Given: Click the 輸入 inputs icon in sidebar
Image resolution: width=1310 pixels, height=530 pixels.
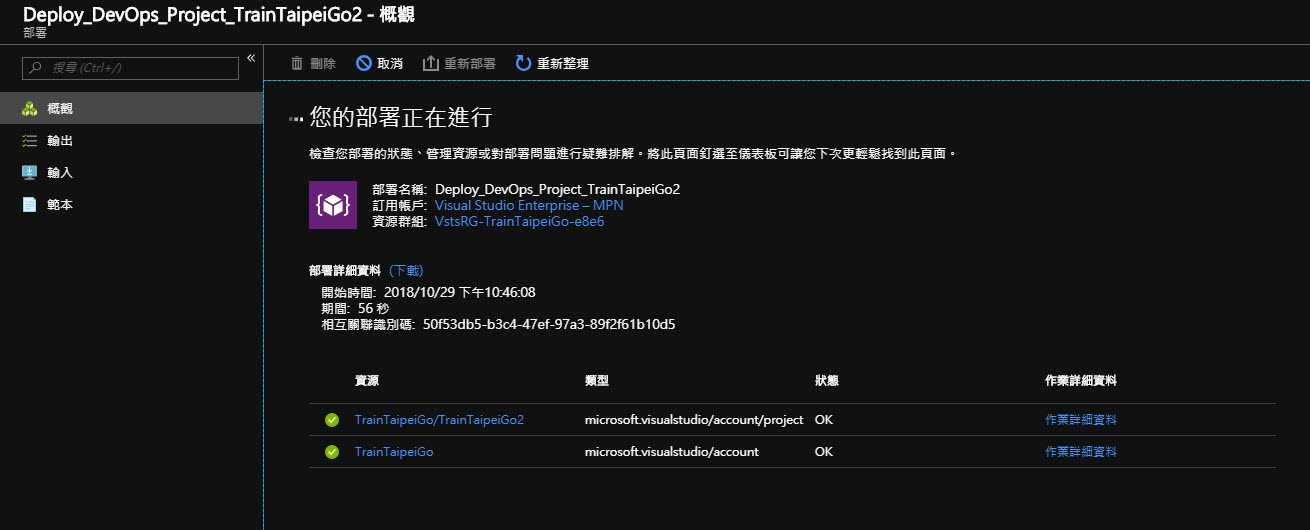Looking at the screenshot, I should tap(30, 172).
